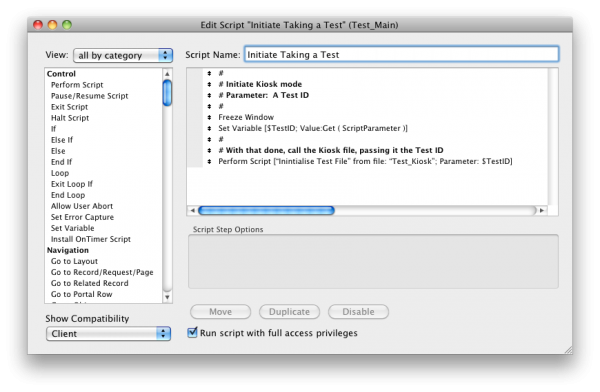Select the Exit Loop If step

pos(72,184)
